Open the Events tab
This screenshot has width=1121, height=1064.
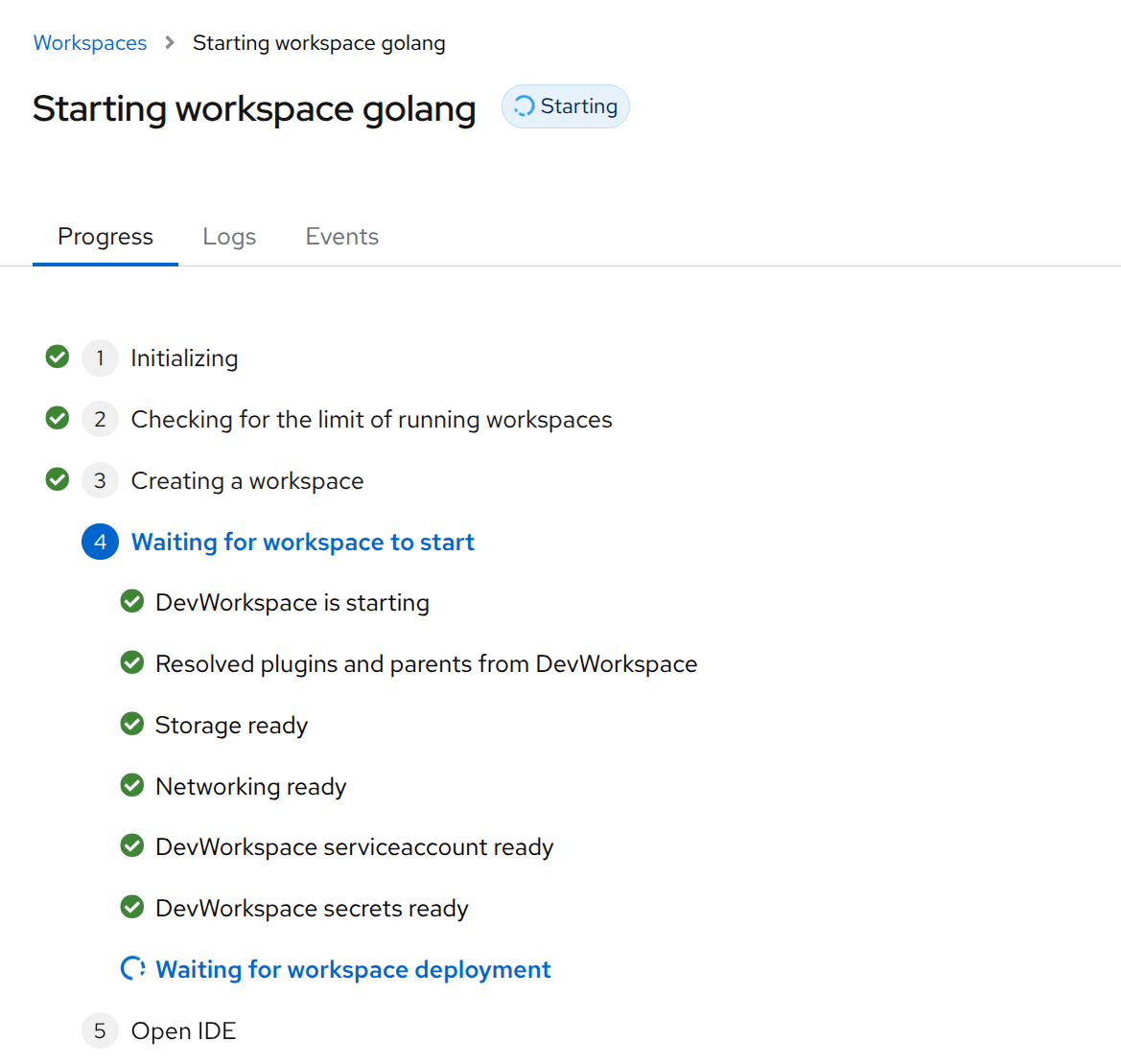coord(341,237)
